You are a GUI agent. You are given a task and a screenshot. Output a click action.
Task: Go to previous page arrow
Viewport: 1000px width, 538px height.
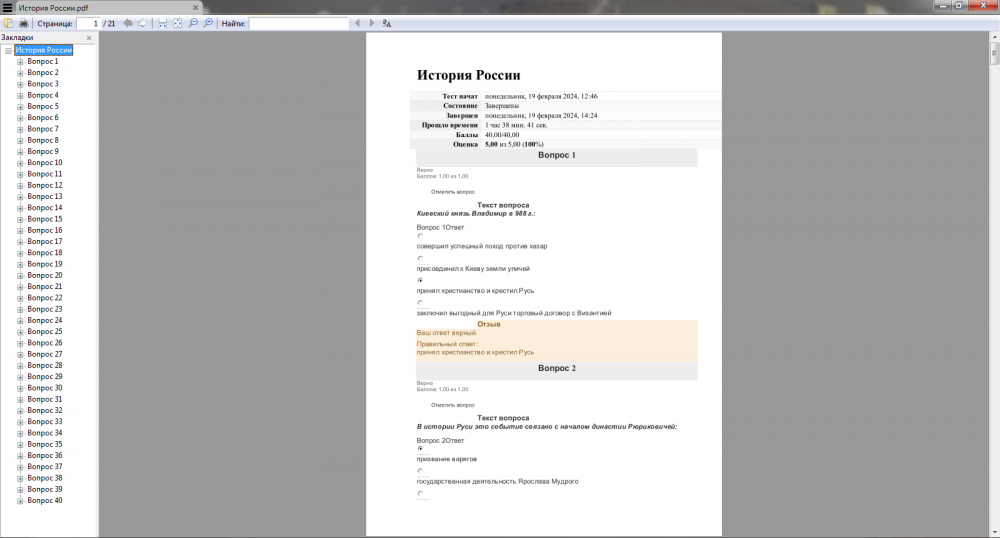[x=128, y=23]
